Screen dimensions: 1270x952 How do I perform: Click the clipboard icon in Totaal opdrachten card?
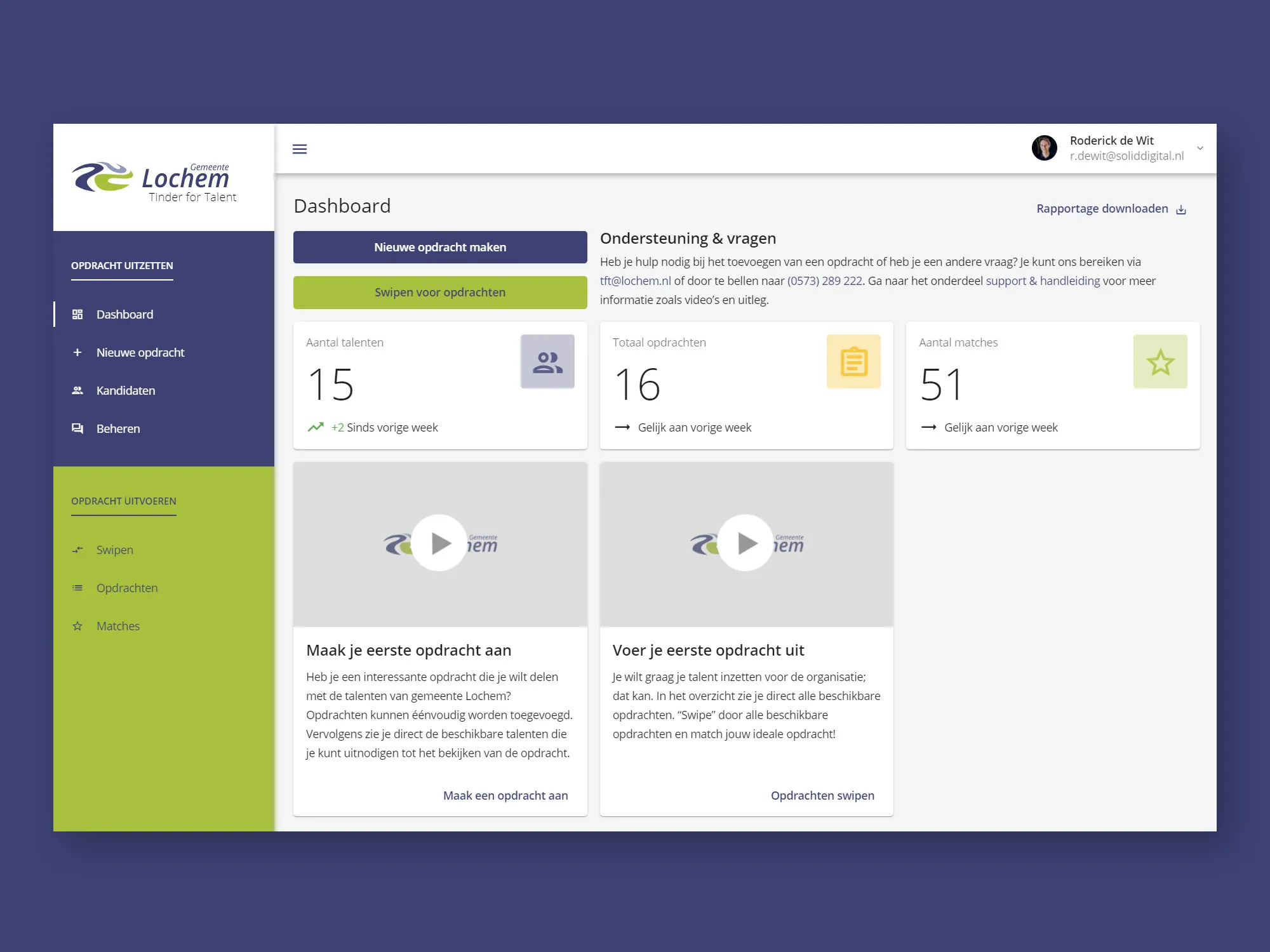point(853,362)
